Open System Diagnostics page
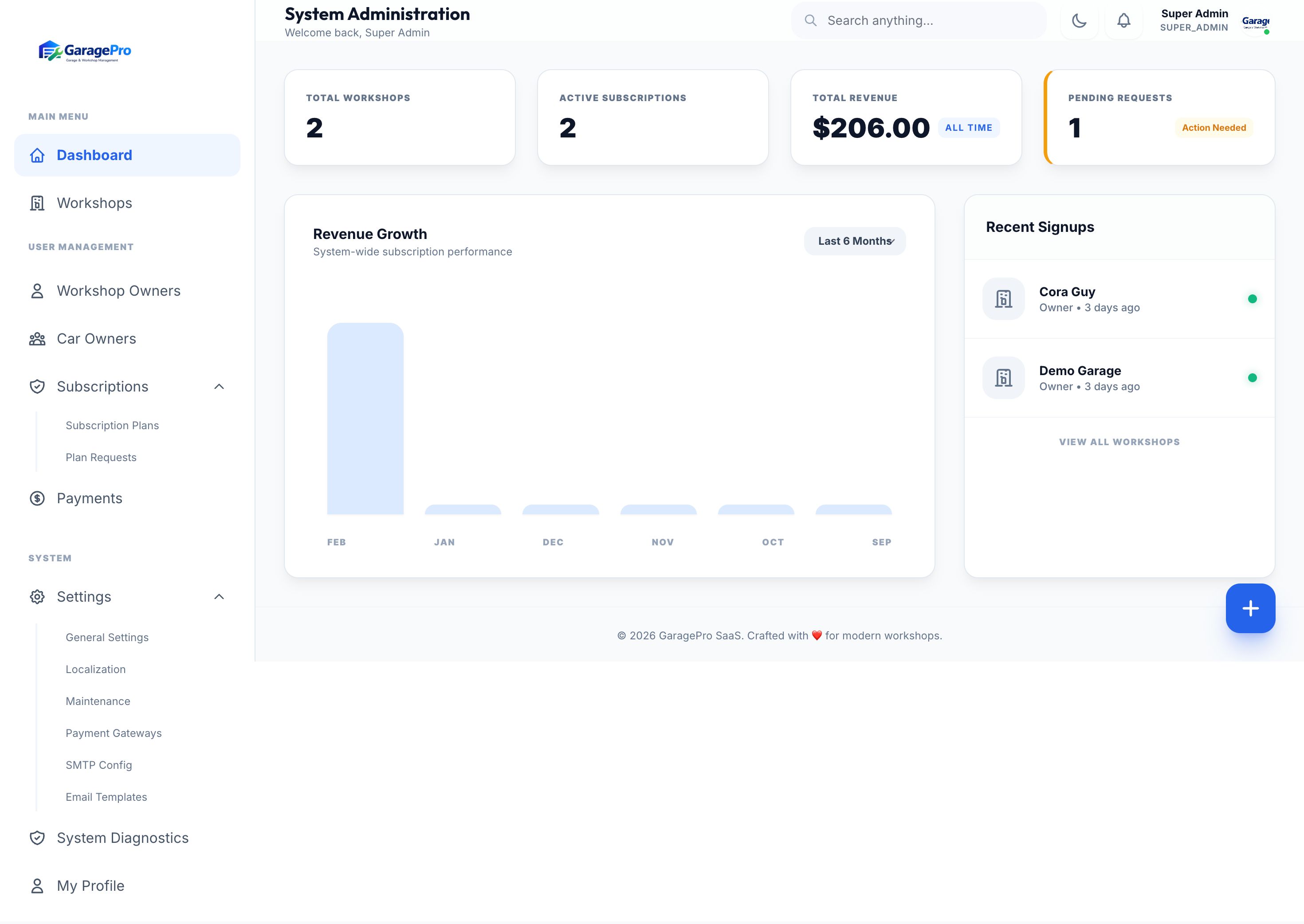The width and height of the screenshot is (1304, 924). pos(122,838)
